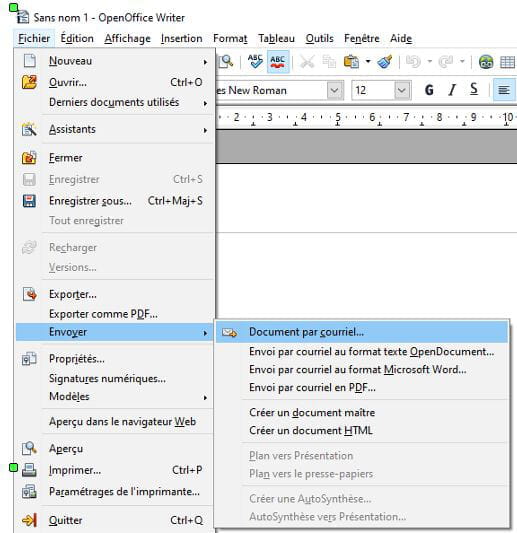The width and height of the screenshot is (517, 533).
Task: Toggle bold G formatting button
Action: point(429,90)
